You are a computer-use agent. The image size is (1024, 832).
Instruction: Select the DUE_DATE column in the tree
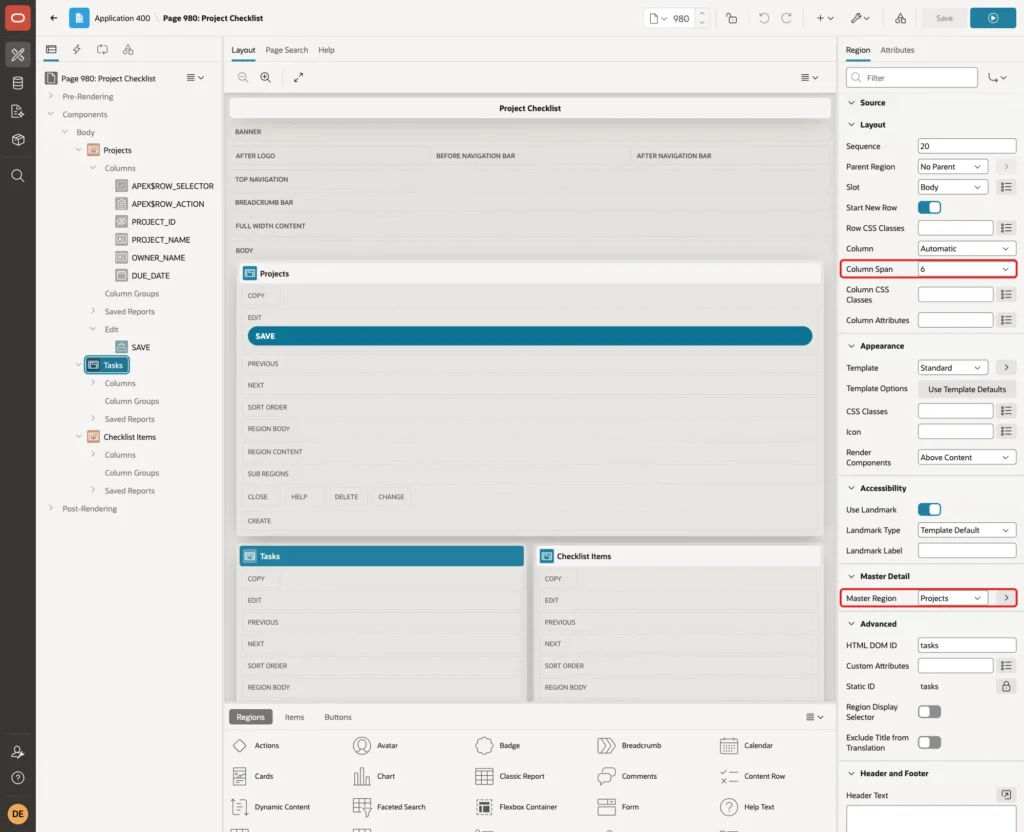[x=150, y=276]
